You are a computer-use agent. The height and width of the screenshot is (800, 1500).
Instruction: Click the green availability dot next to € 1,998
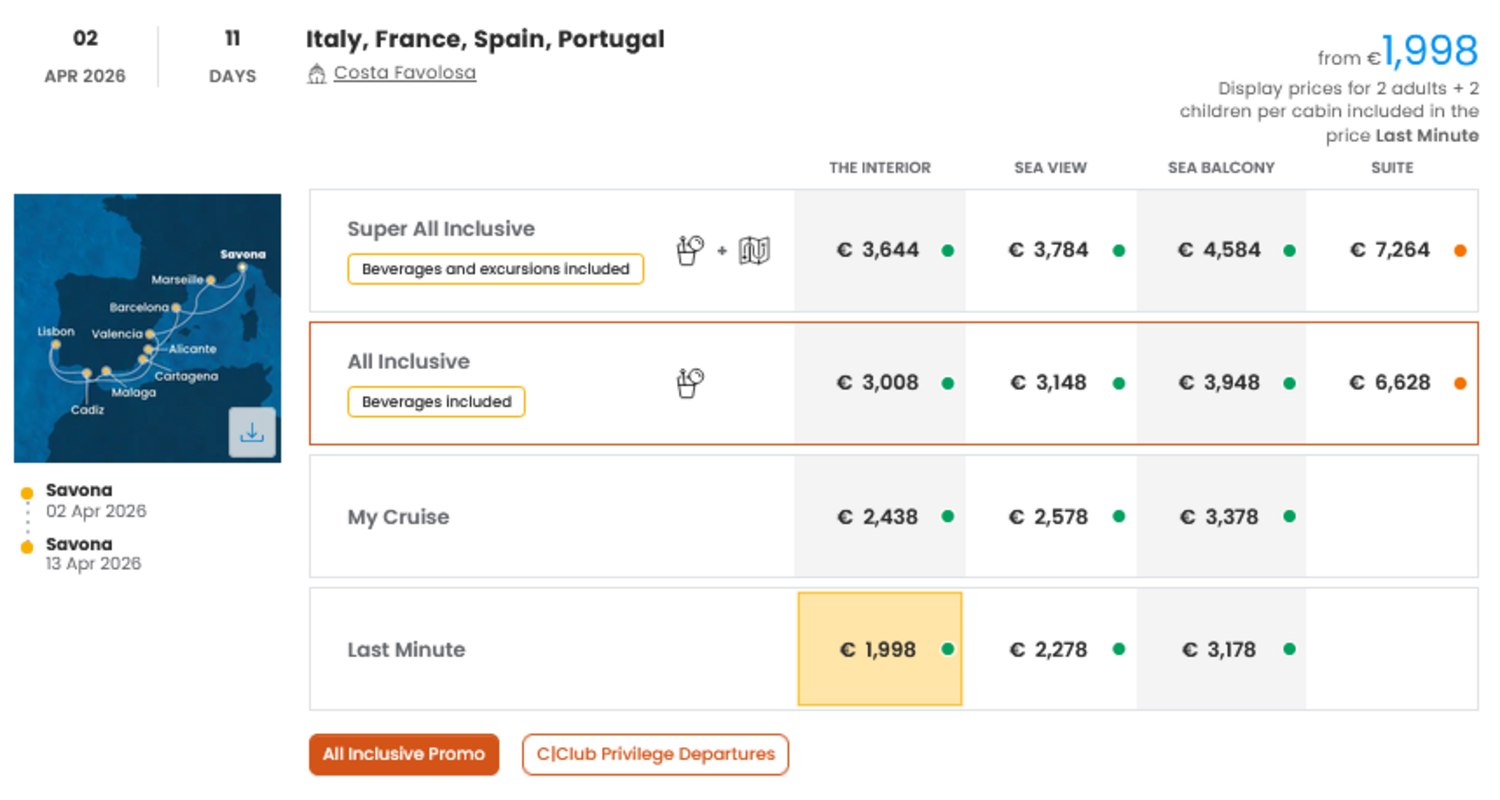[947, 649]
